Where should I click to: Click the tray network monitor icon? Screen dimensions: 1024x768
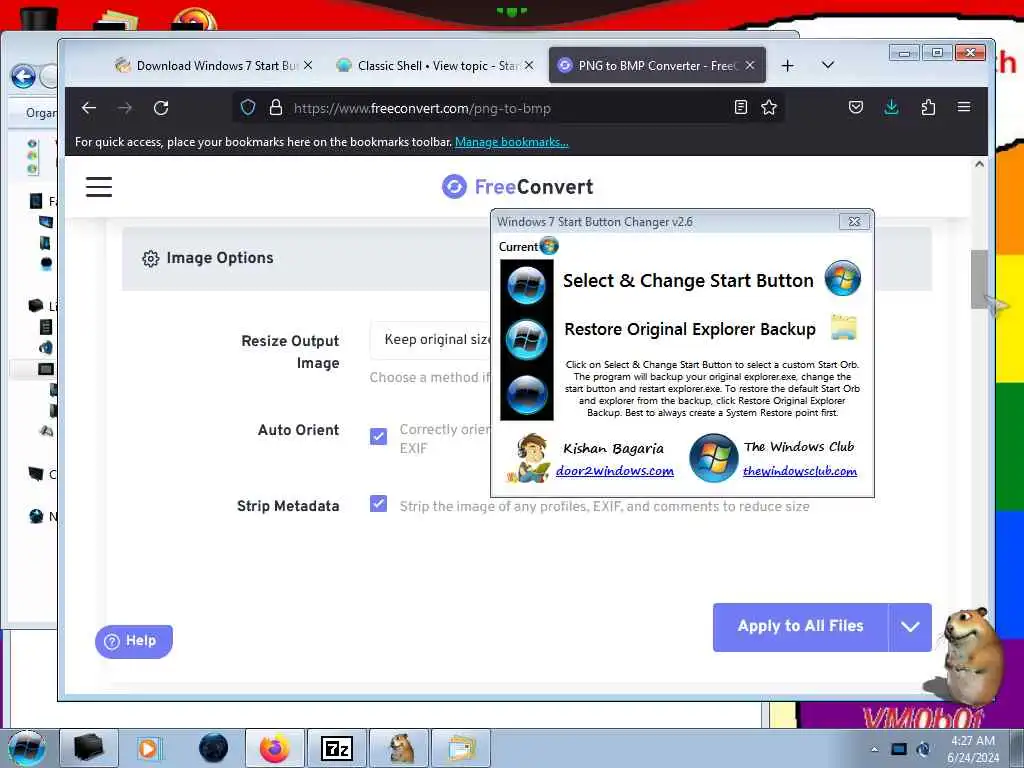899,749
